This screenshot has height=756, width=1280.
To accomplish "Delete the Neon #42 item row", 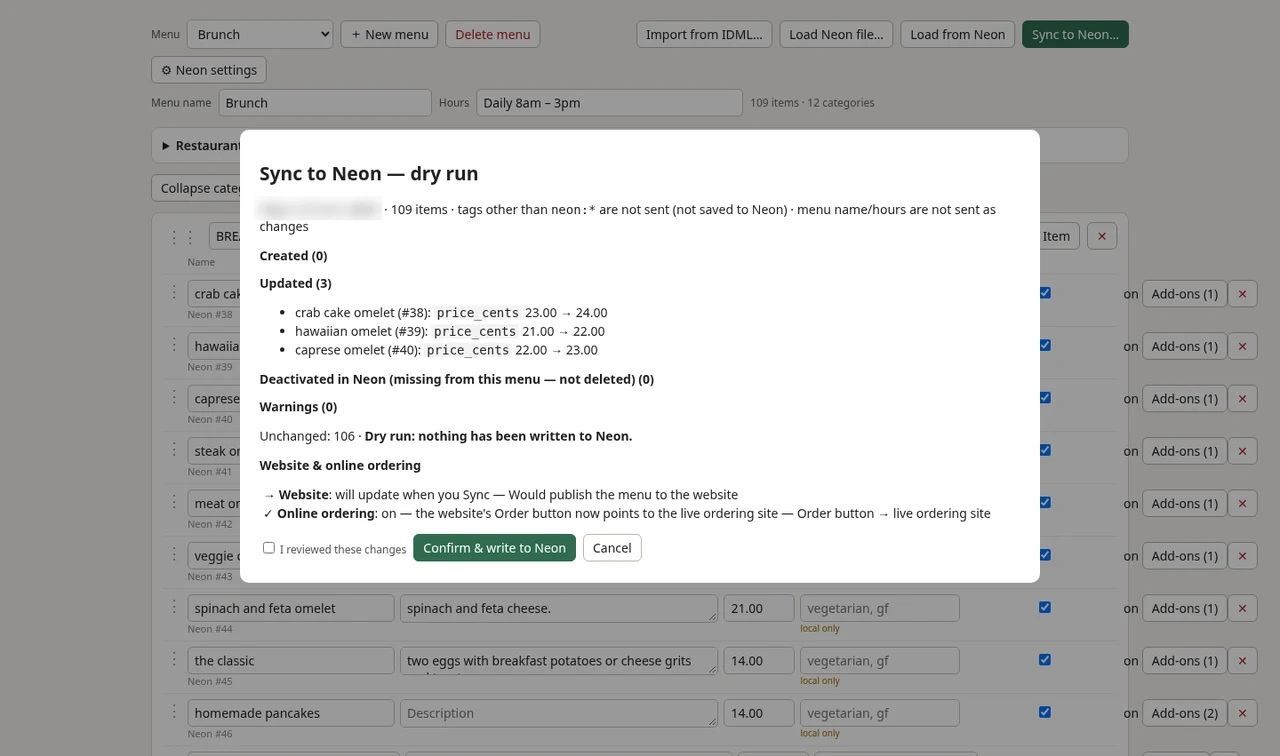I will (1242, 503).
